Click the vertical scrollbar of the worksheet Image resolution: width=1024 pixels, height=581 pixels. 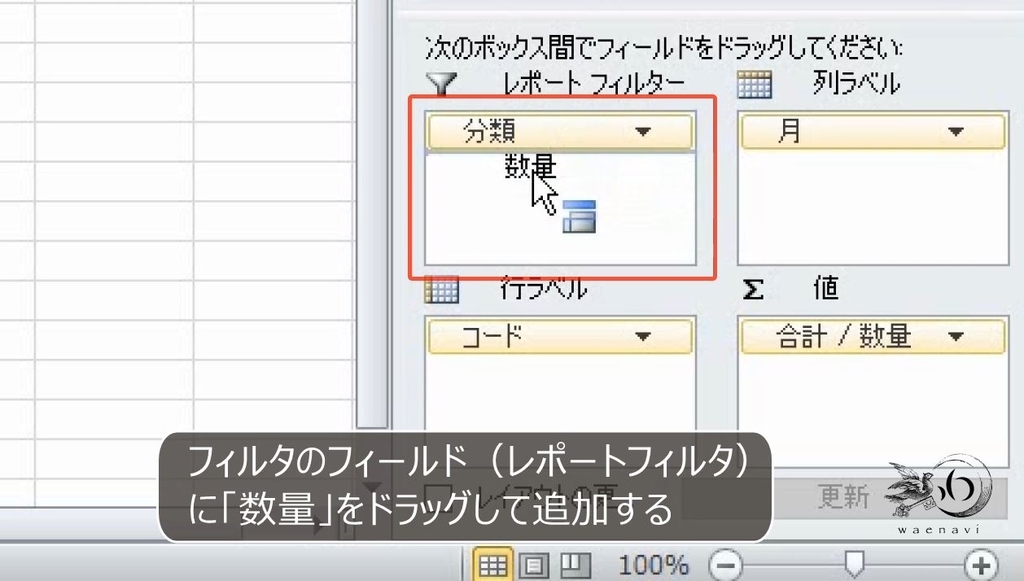click(372, 214)
